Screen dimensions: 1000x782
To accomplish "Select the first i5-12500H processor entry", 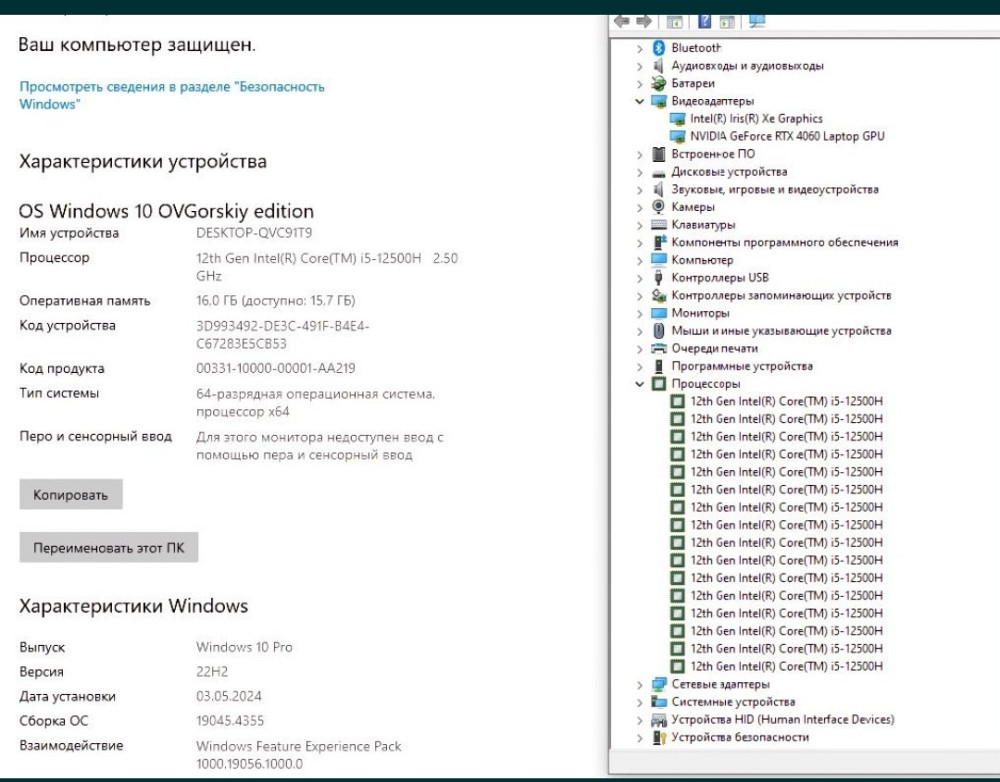I will click(786, 402).
